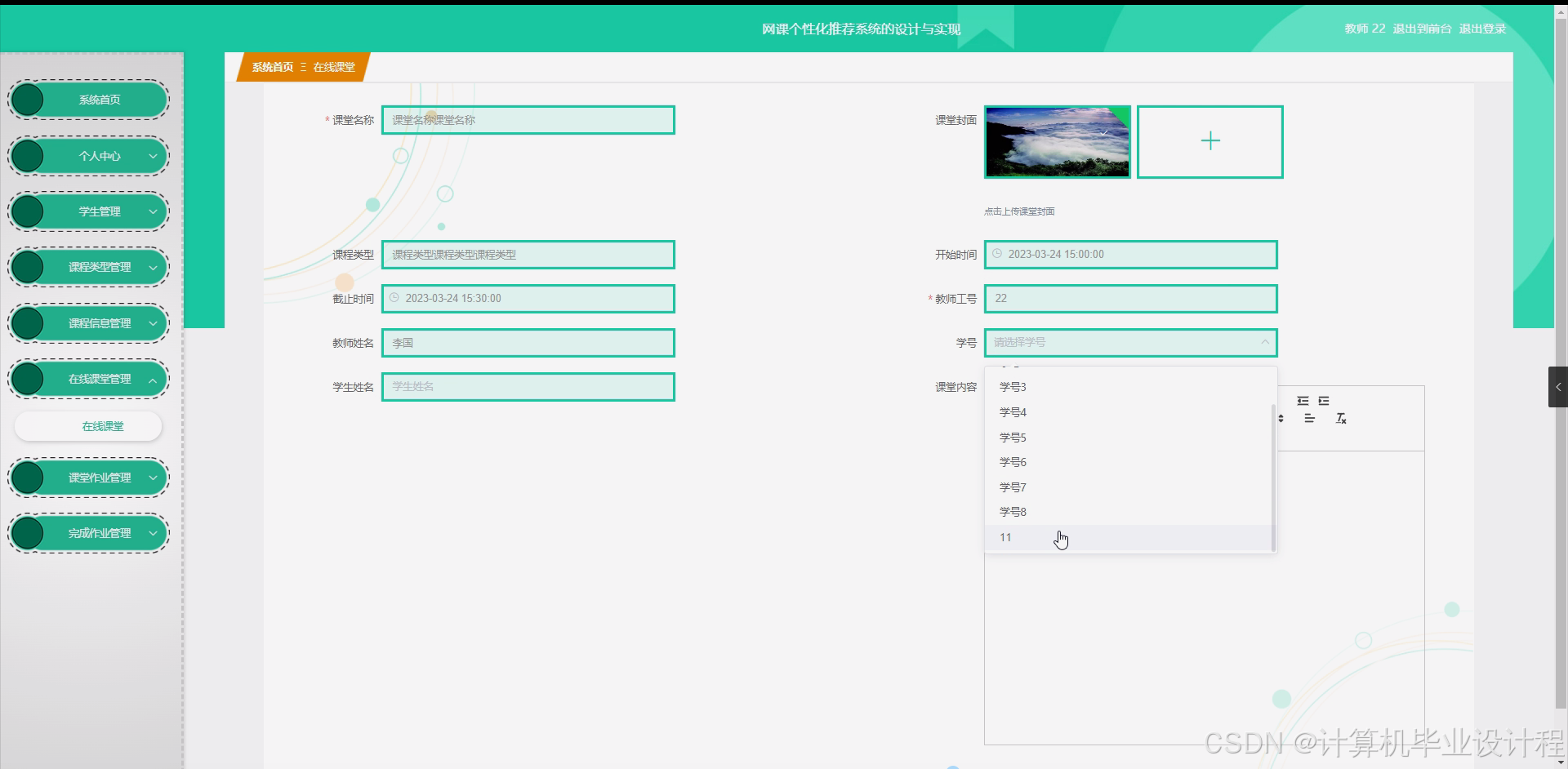Open 系统首页 in the sidebar
The height and width of the screenshot is (769, 1568).
(x=88, y=100)
